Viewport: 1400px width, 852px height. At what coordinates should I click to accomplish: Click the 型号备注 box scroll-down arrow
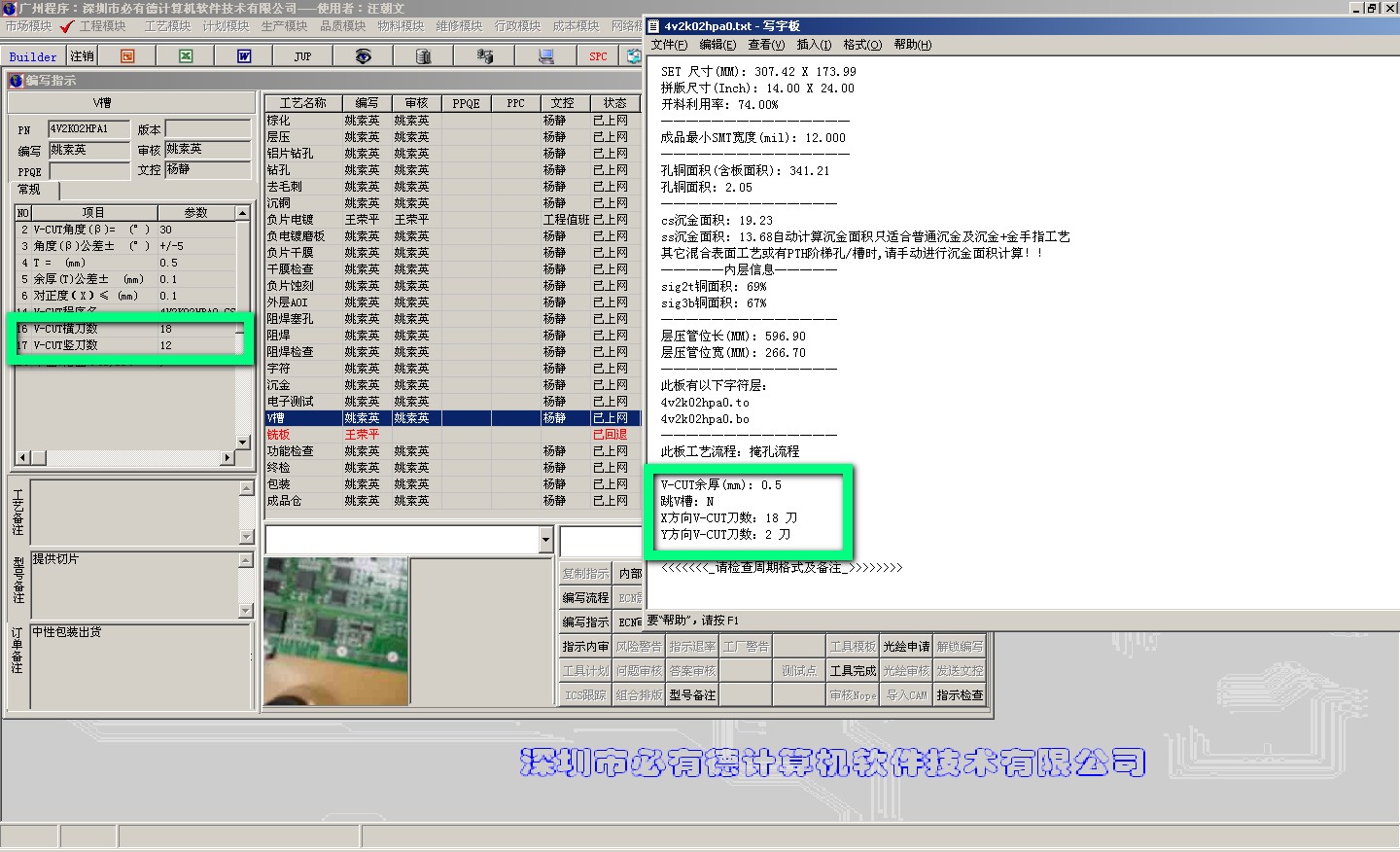[246, 611]
